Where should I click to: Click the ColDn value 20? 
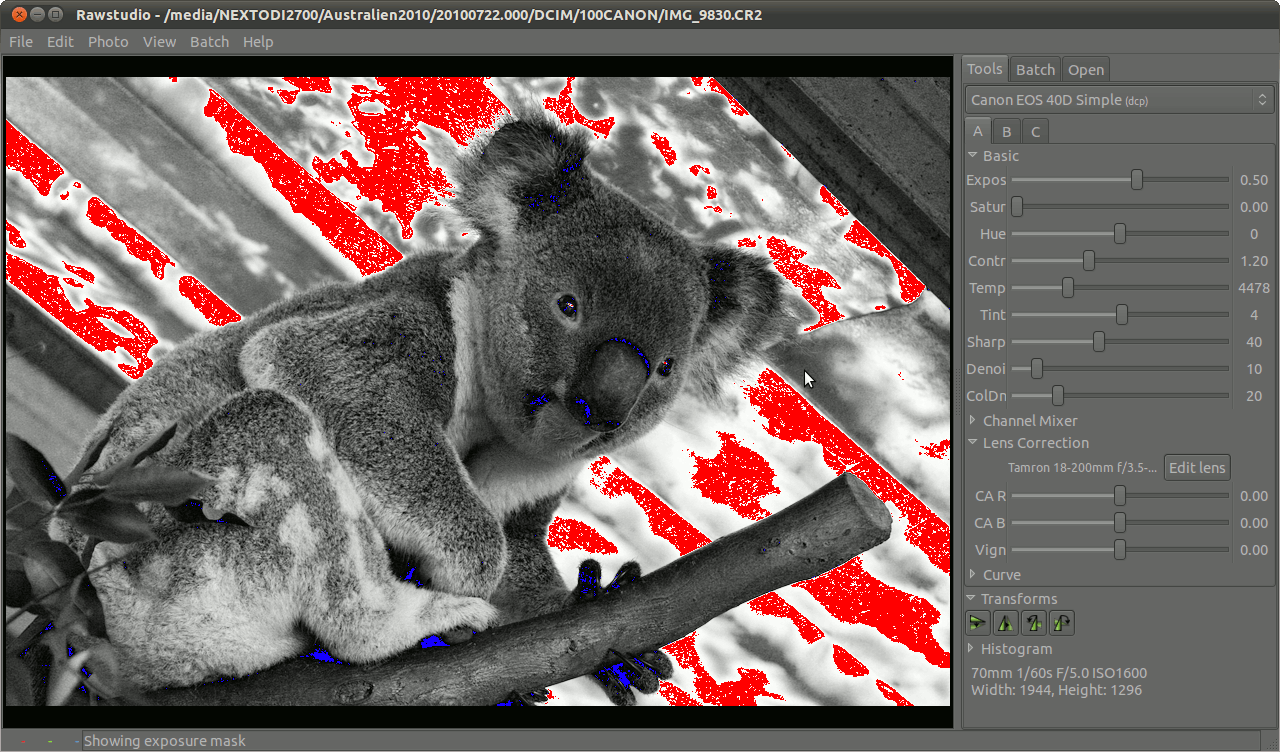point(1254,396)
